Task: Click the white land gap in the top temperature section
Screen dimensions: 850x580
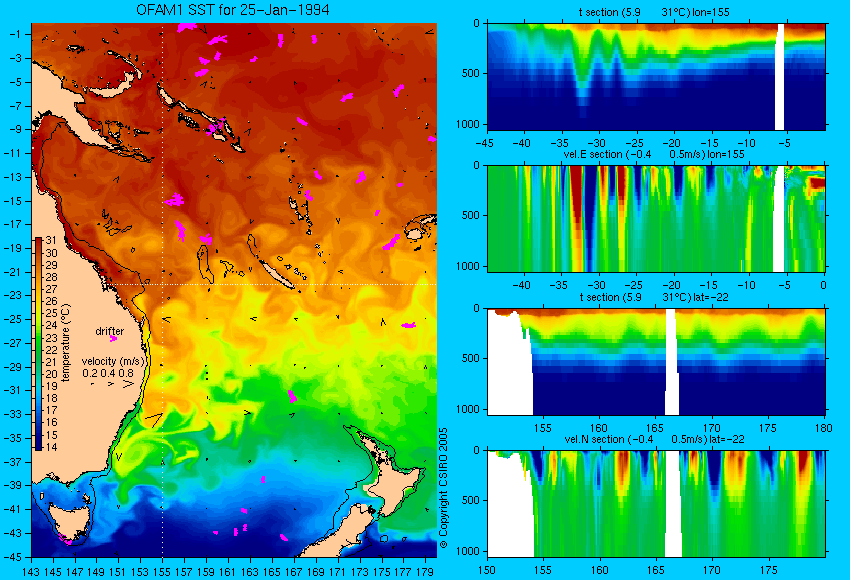Action: click(x=780, y=76)
